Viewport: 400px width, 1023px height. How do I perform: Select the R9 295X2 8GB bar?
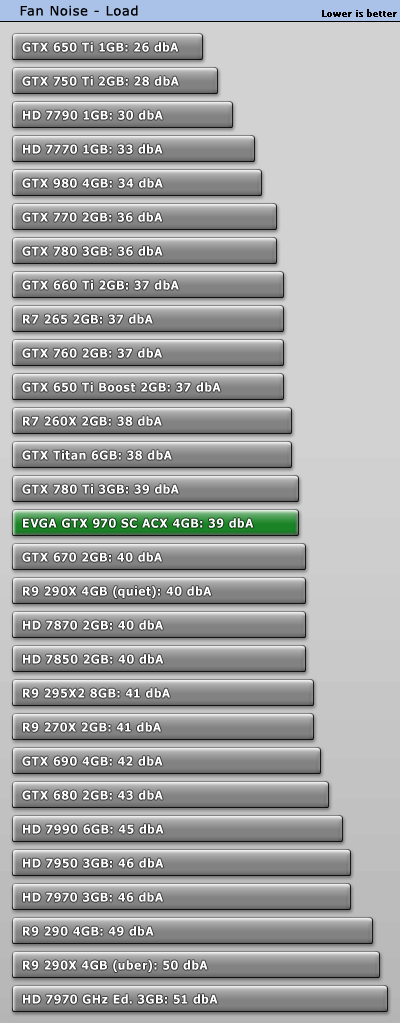pyautogui.click(x=163, y=693)
